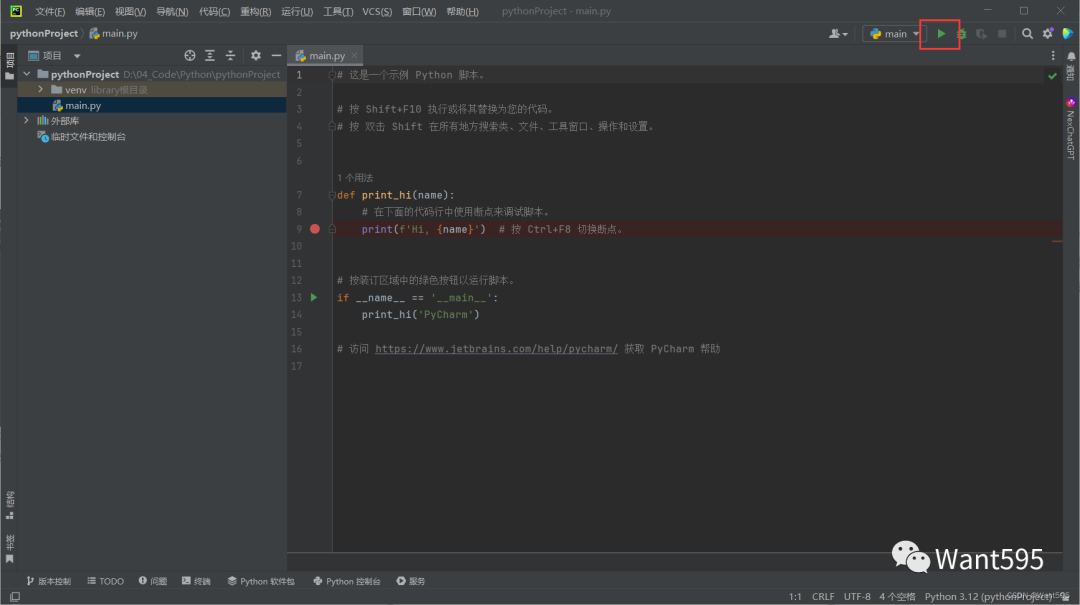Select main.py in the project tree
The image size is (1080, 605).
click(x=82, y=105)
